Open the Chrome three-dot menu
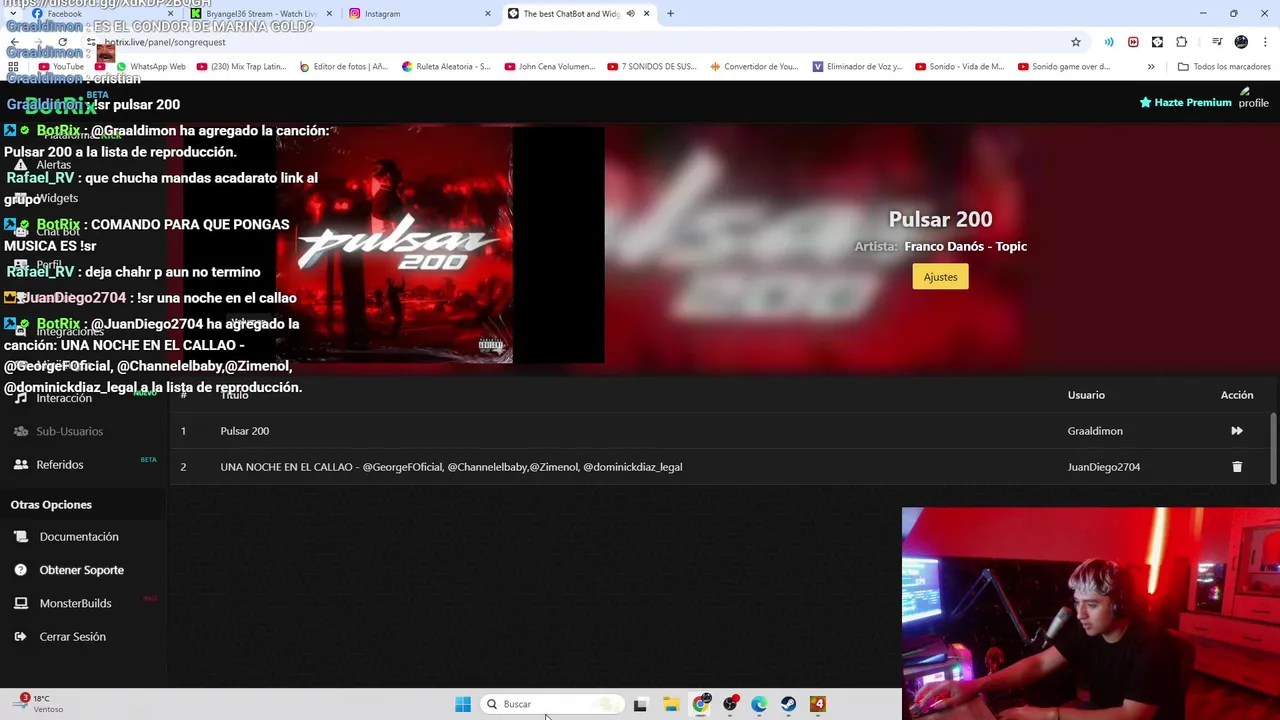Viewport: 1280px width, 720px height. 1266,42
